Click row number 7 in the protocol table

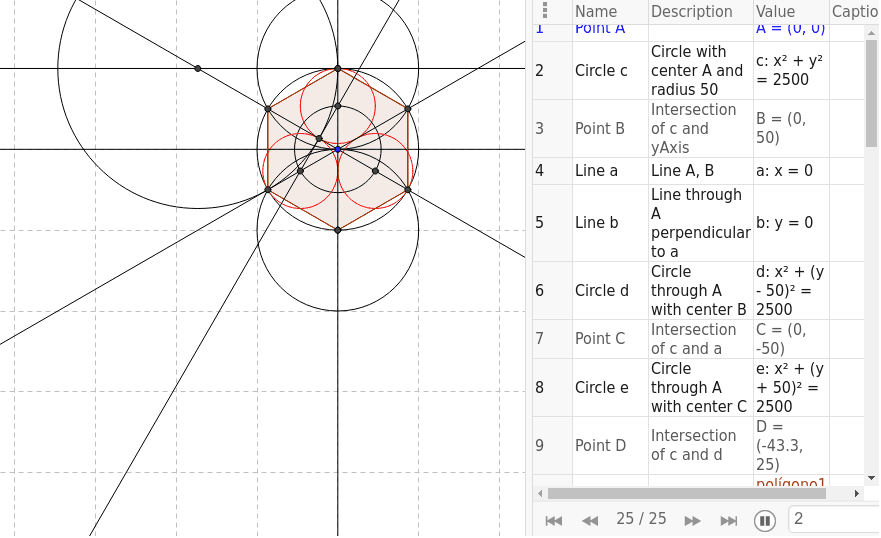click(x=552, y=339)
